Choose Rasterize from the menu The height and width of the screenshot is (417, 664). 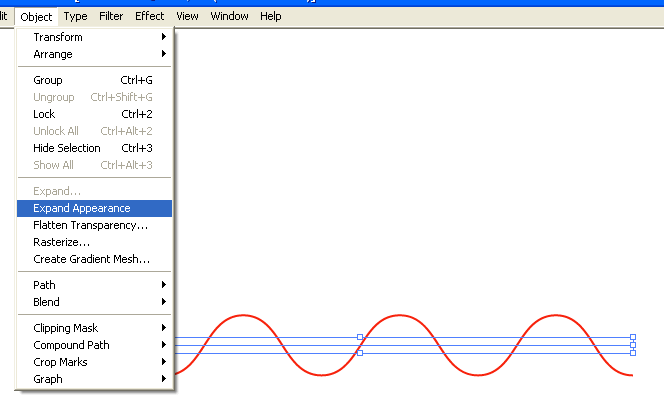pyautogui.click(x=61, y=242)
